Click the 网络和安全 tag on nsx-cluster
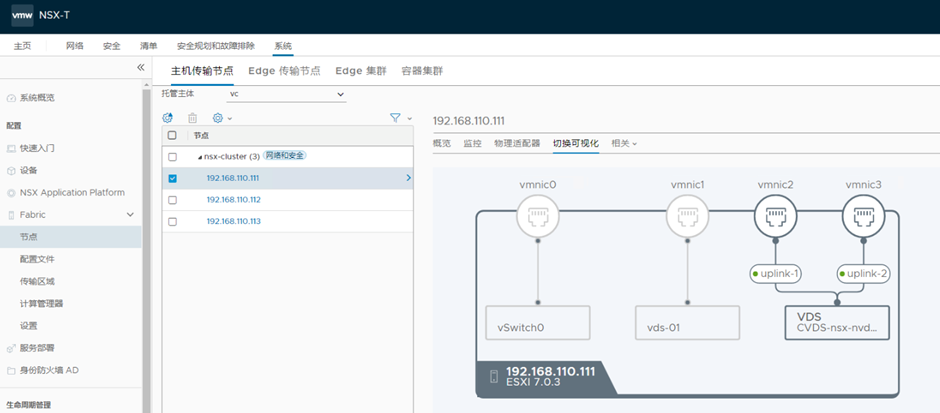The image size is (940, 413). (285, 156)
